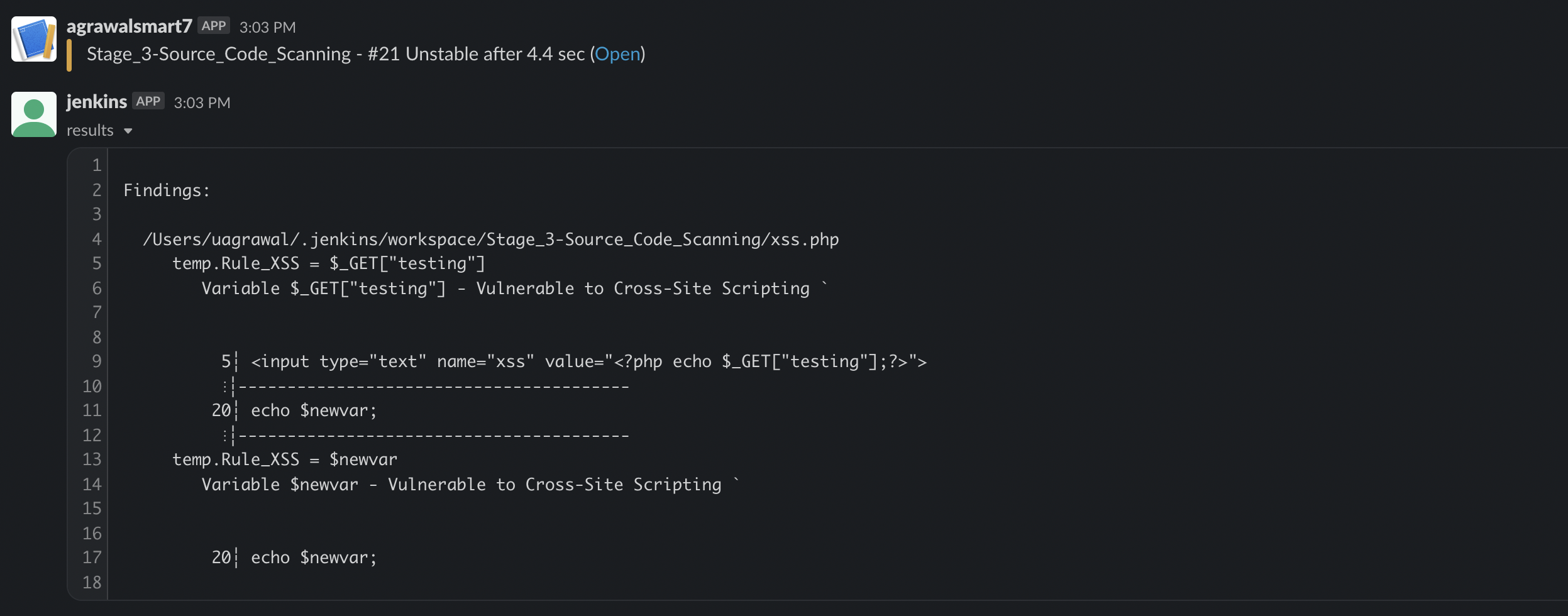The width and height of the screenshot is (1568, 616).
Task: Open the agrawalsmart7 app avatar
Action: (34, 39)
